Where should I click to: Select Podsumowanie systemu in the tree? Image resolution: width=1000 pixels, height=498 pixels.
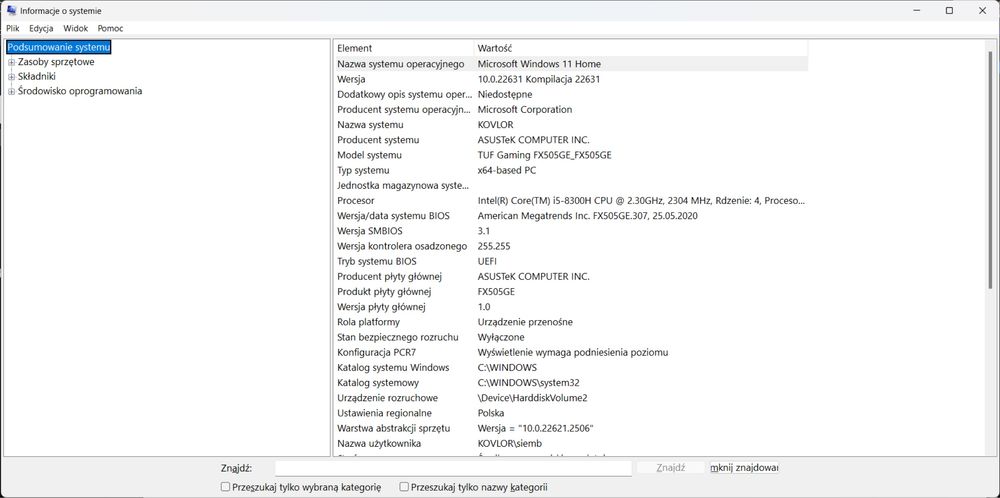tap(59, 47)
